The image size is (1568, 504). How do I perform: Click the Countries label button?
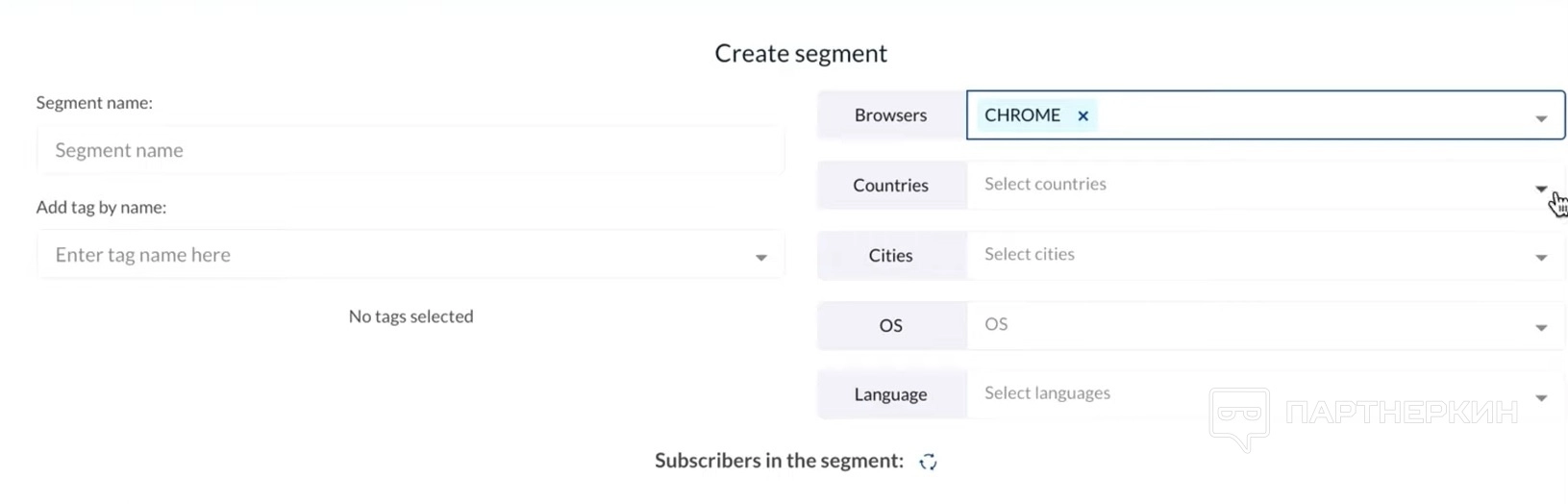coord(891,186)
